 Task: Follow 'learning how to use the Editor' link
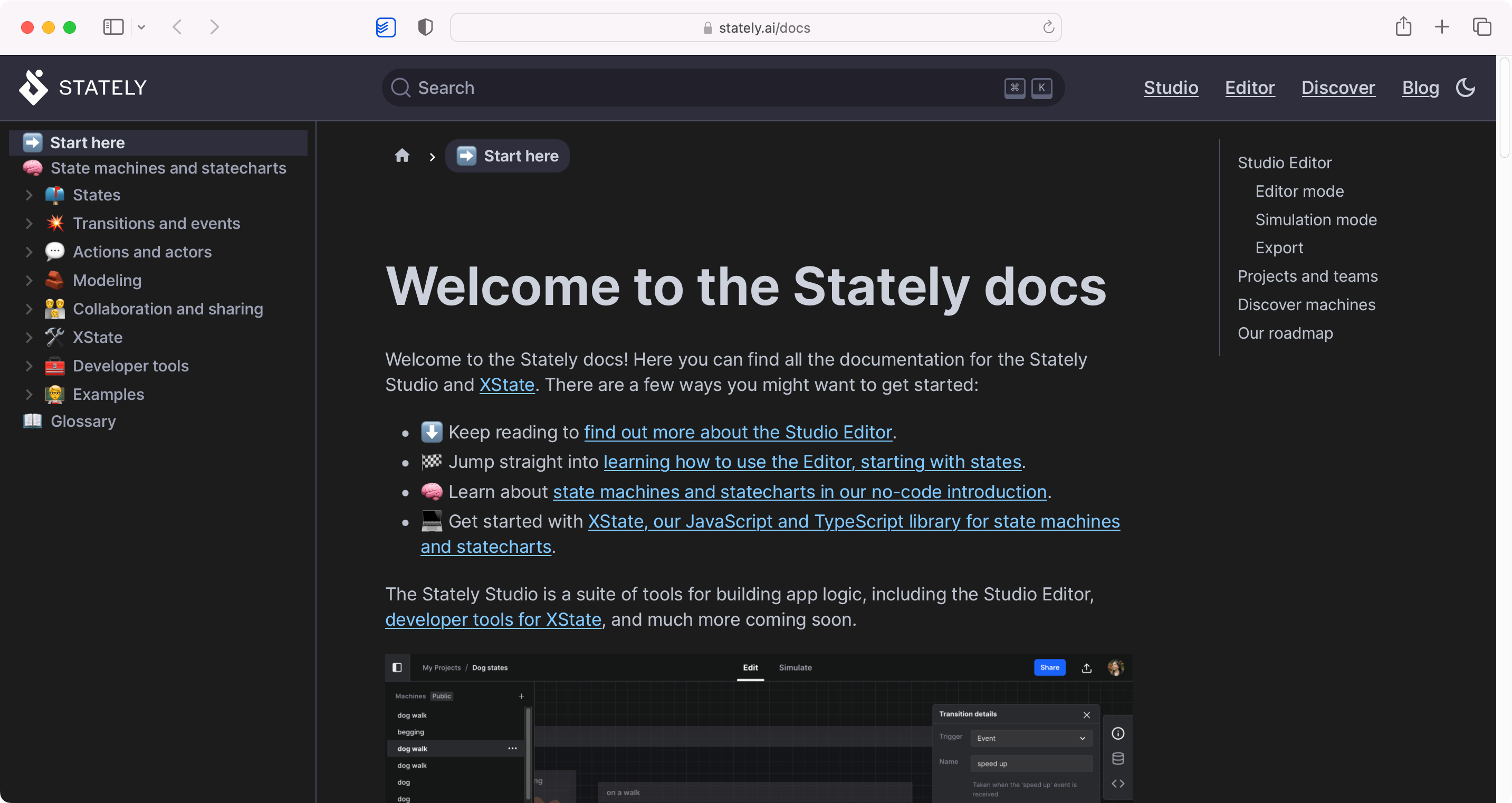812,462
